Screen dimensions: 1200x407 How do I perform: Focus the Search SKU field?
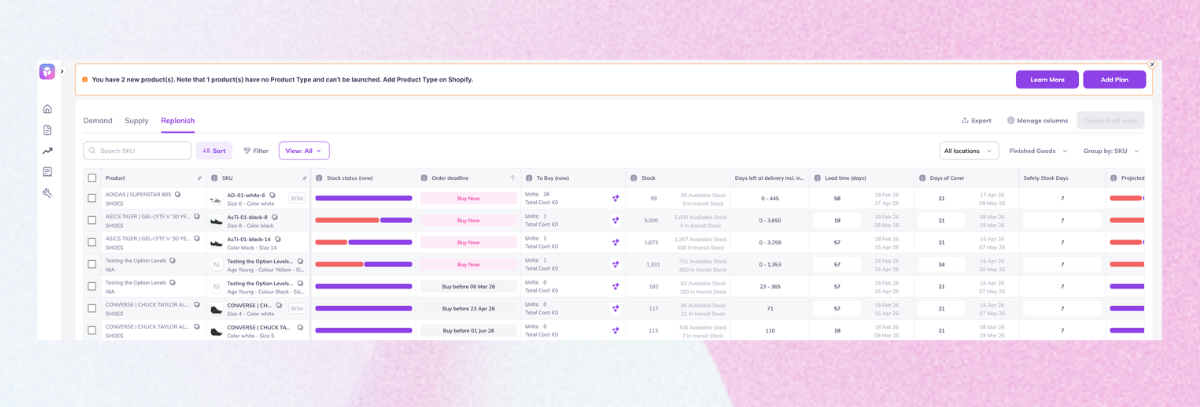(x=138, y=151)
